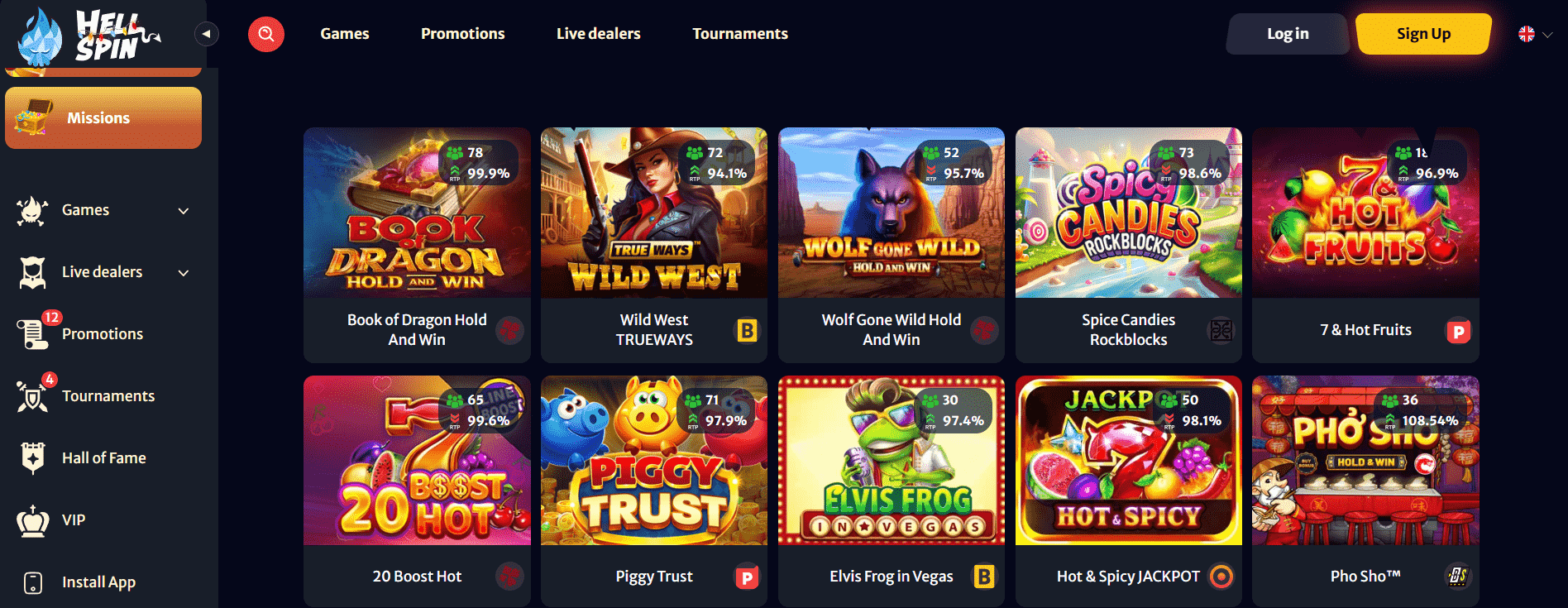Click the Log in button
1568x608 pixels.
[1288, 34]
